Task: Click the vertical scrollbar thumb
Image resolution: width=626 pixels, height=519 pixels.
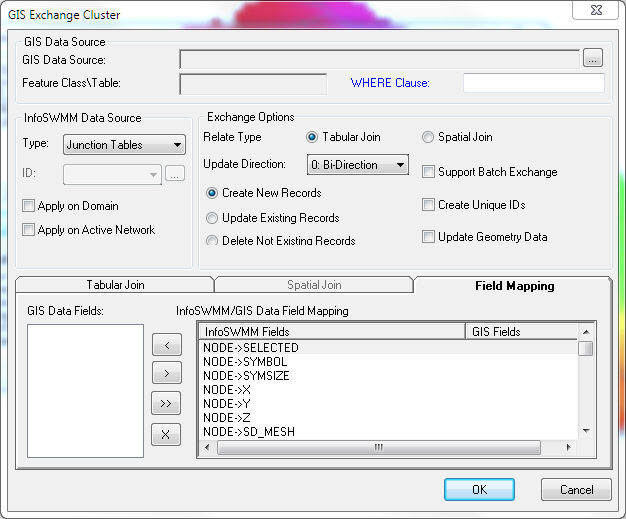Action: [586, 348]
